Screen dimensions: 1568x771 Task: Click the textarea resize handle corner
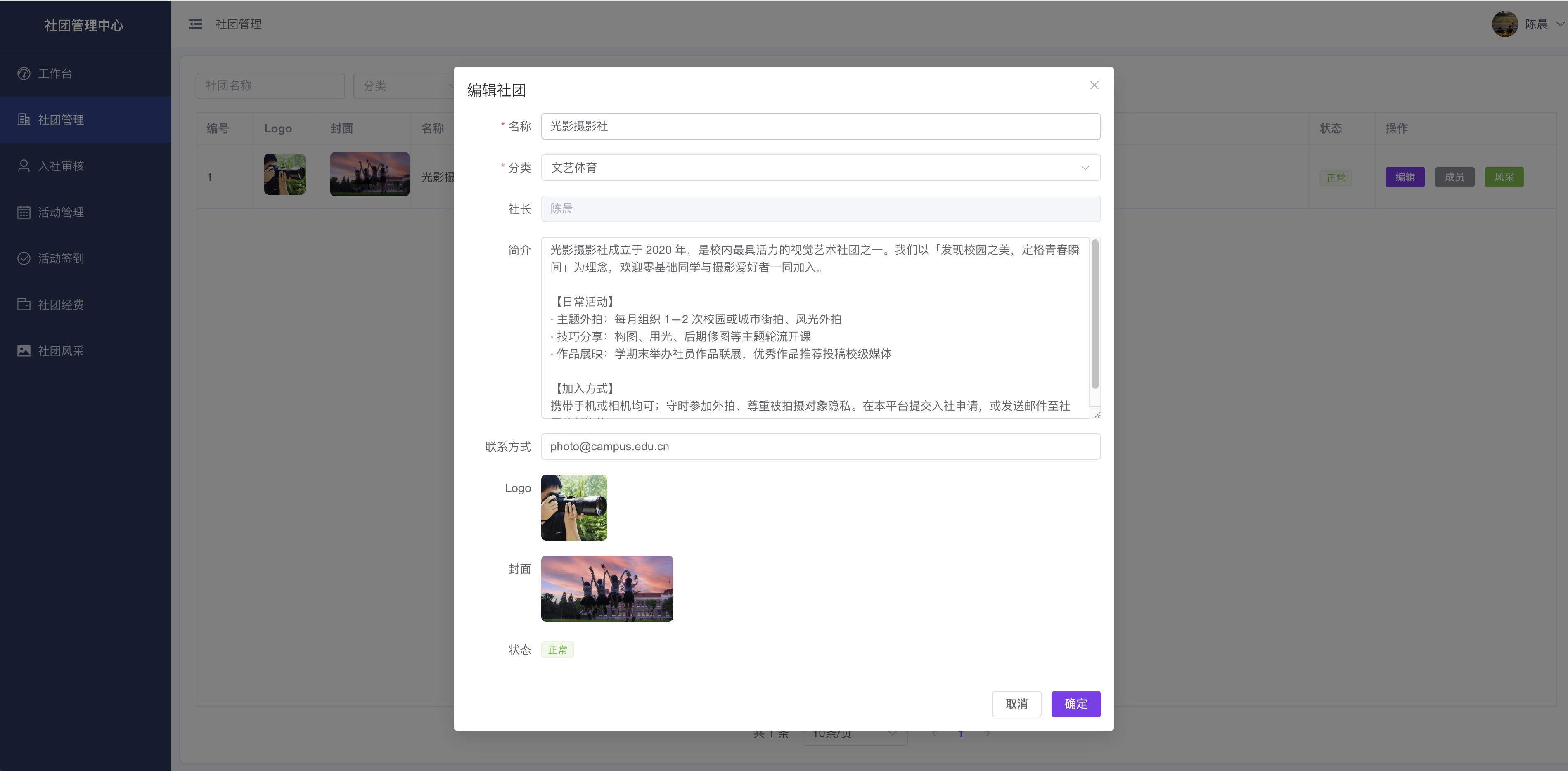point(1097,414)
